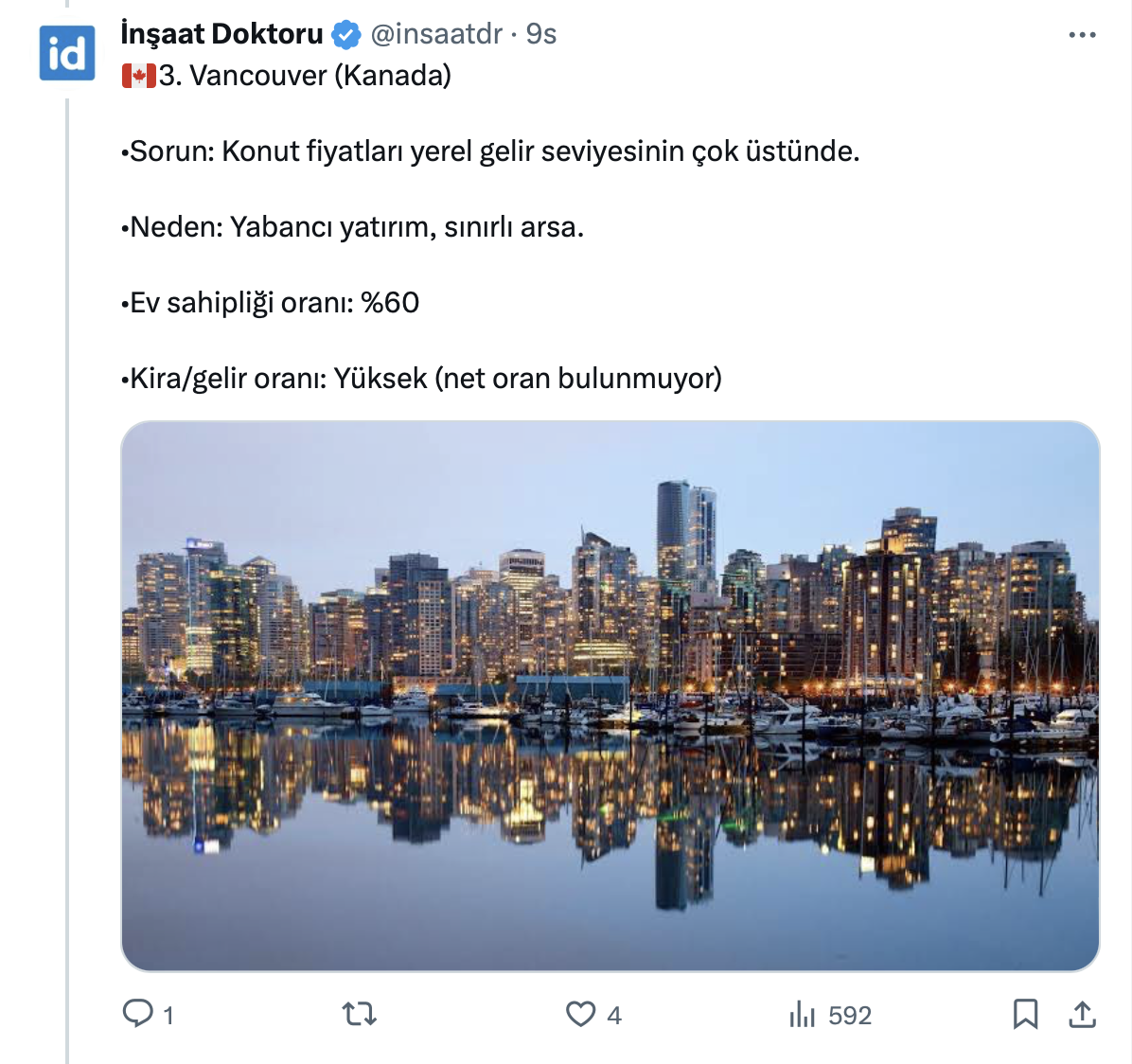Screen dimensions: 1132x1064
Task: Click the blue verified badge
Action: (346, 35)
